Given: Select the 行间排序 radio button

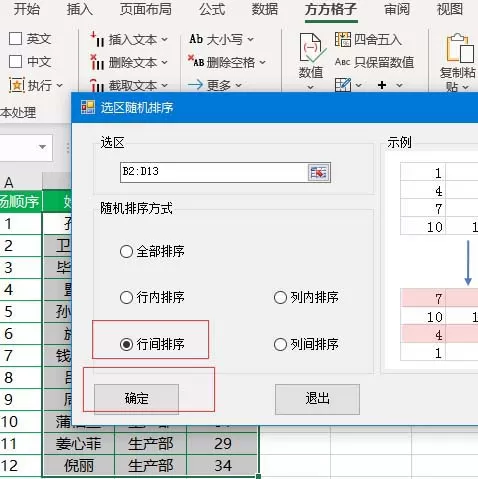Looking at the screenshot, I should (x=126, y=344).
